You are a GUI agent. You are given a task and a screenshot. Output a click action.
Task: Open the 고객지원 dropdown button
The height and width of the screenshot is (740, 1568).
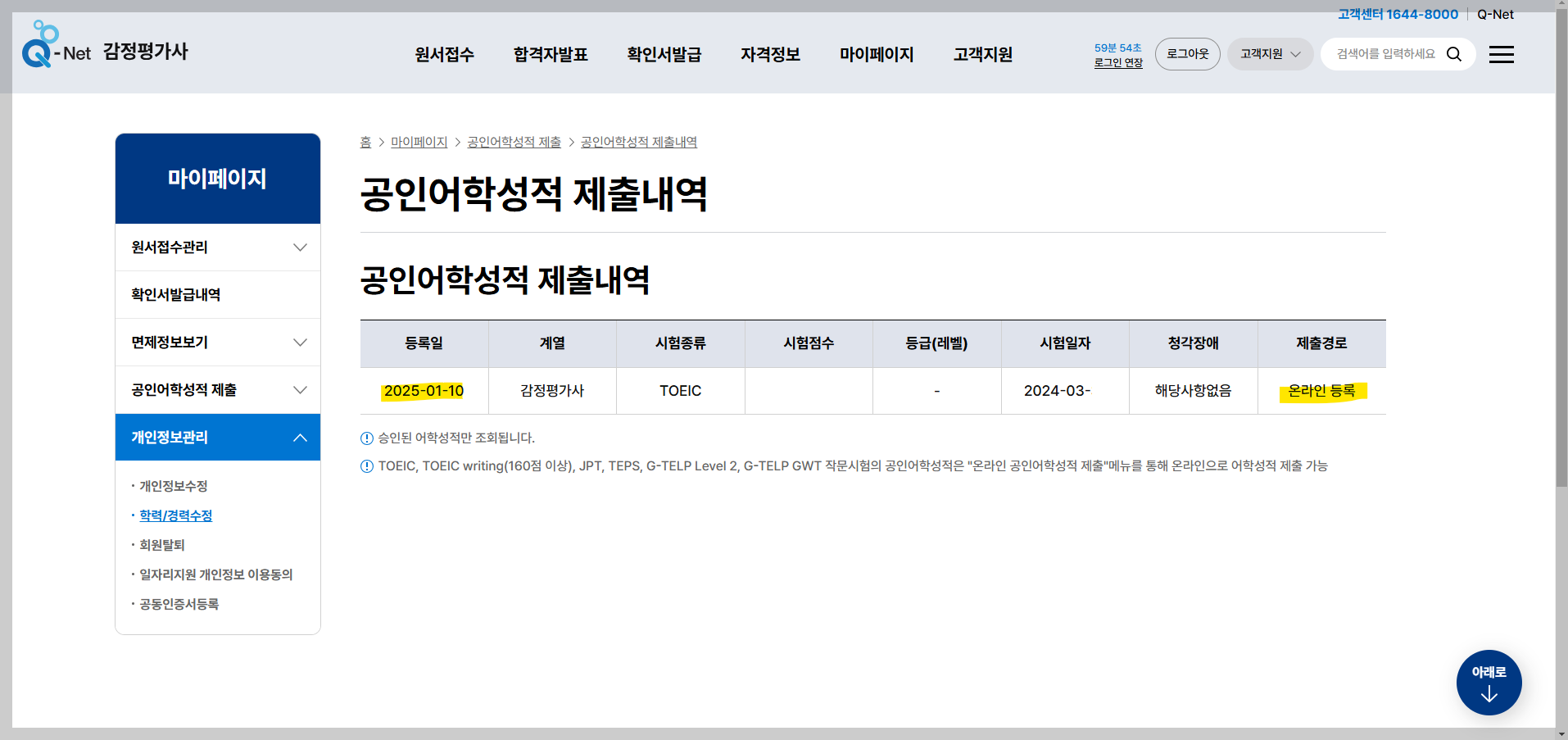[1270, 54]
